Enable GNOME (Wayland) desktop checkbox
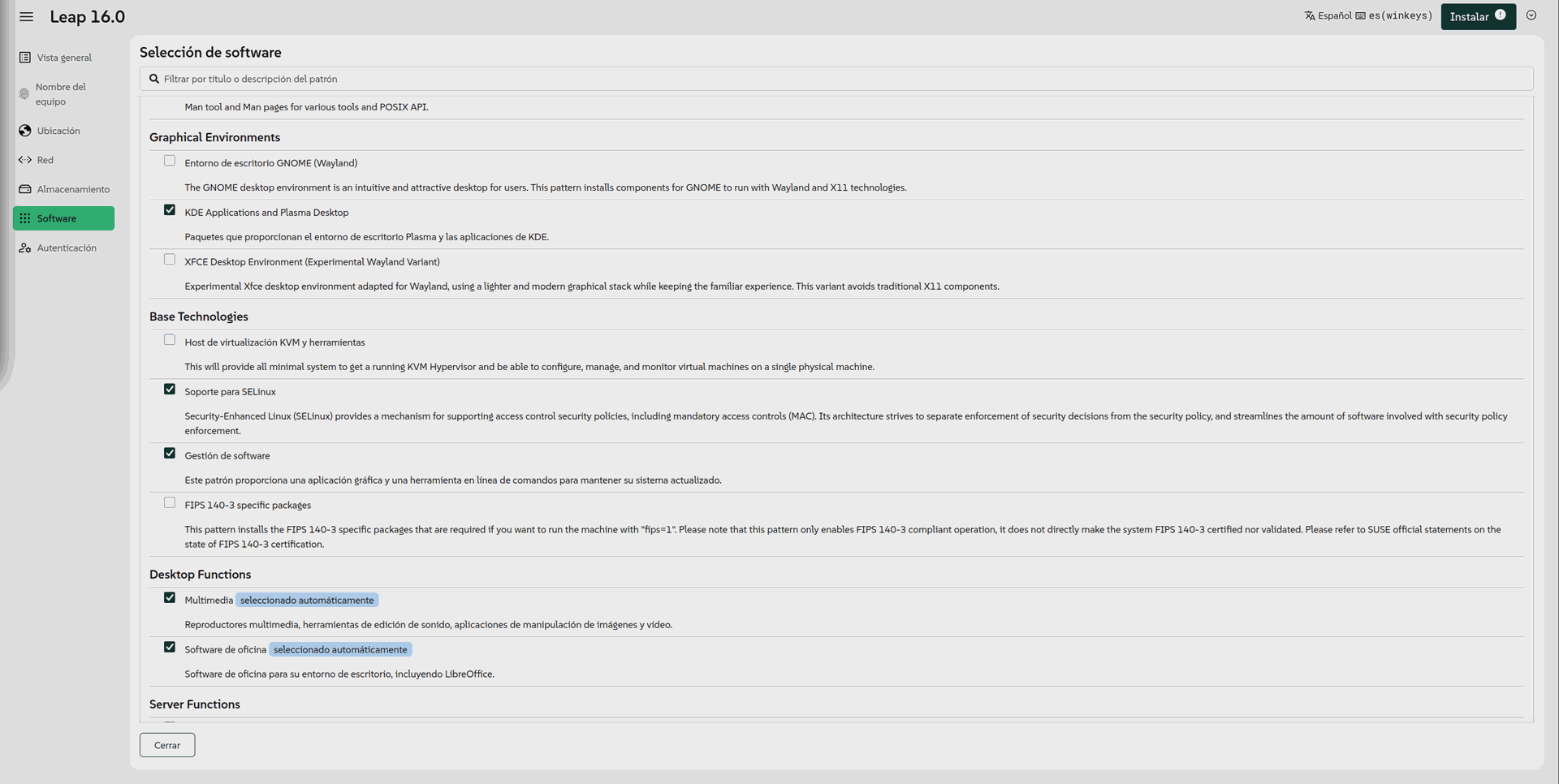Screen dimensions: 1559x784 pyautogui.click(x=170, y=161)
